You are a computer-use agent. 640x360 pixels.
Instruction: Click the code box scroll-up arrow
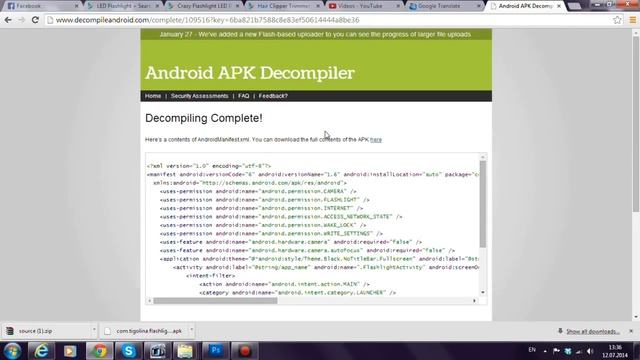tap(483, 157)
